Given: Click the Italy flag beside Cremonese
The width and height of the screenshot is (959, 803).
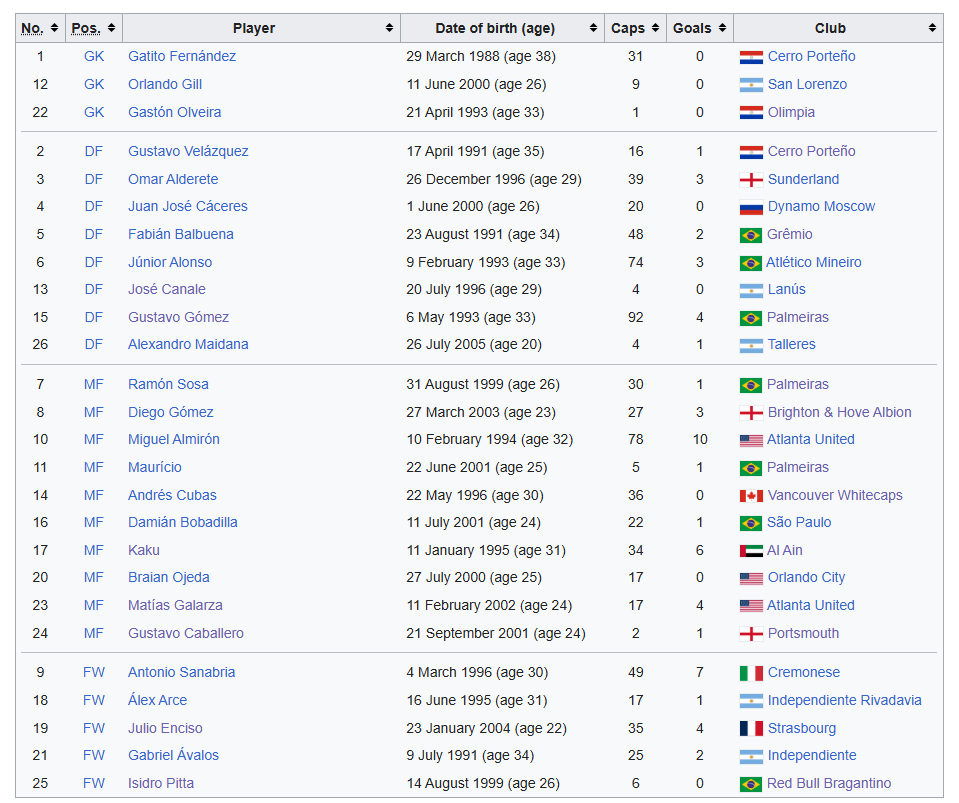Looking at the screenshot, I should point(750,673).
